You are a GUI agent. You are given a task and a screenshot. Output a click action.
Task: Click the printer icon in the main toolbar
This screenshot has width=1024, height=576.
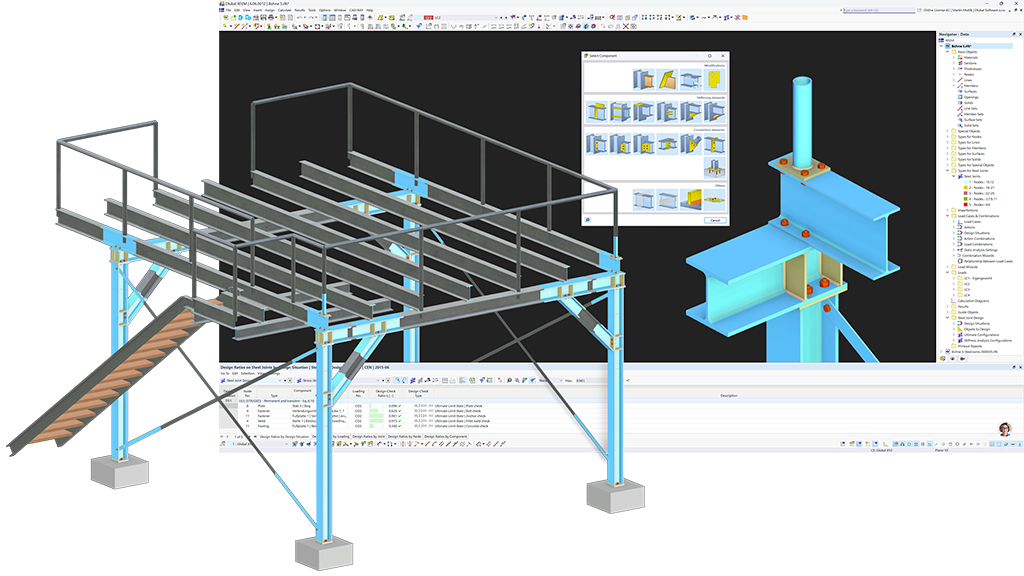pos(271,17)
